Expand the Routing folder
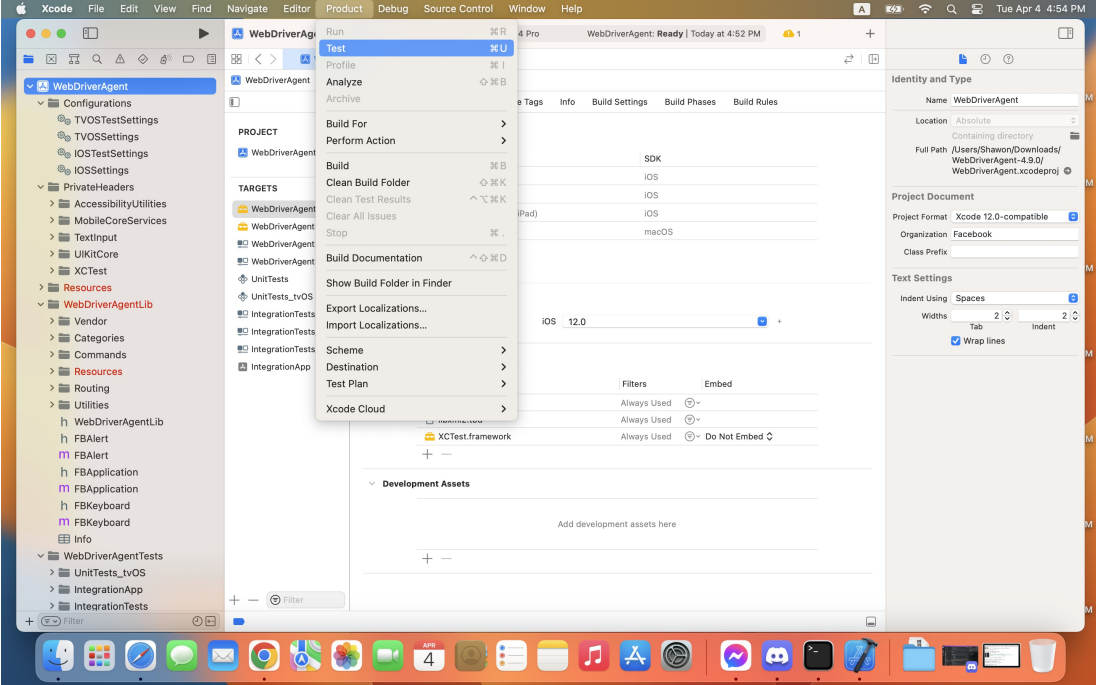Viewport: 1096px width, 685px height. tap(52, 389)
